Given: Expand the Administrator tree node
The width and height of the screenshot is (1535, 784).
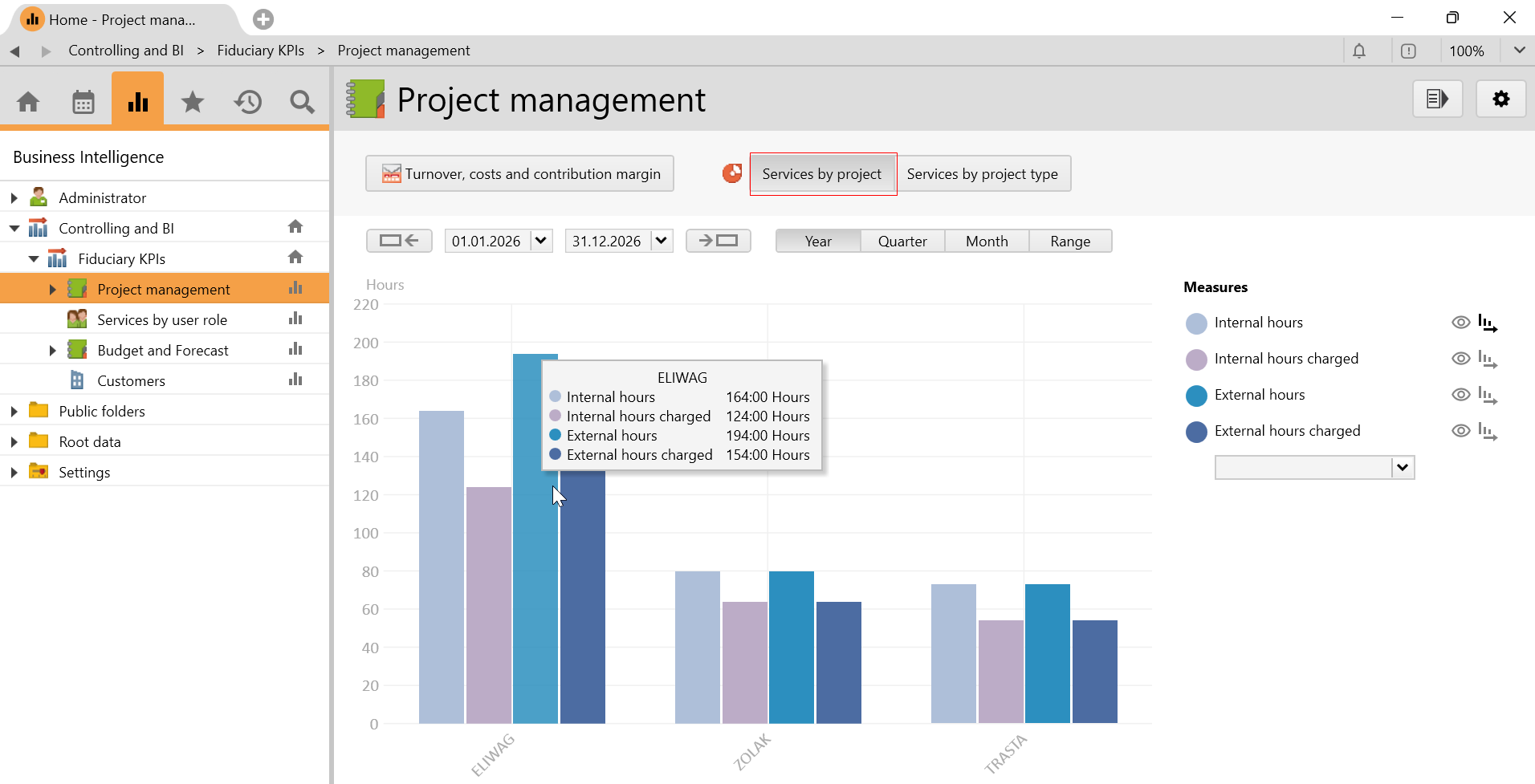Looking at the screenshot, I should tap(14, 198).
